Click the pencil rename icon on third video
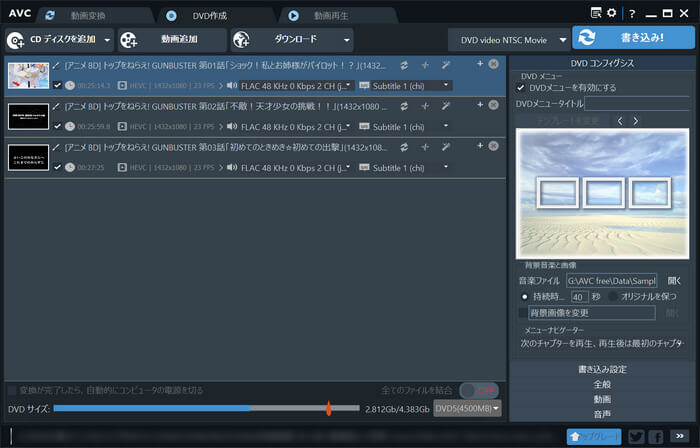The height and width of the screenshot is (448, 700). tap(57, 148)
